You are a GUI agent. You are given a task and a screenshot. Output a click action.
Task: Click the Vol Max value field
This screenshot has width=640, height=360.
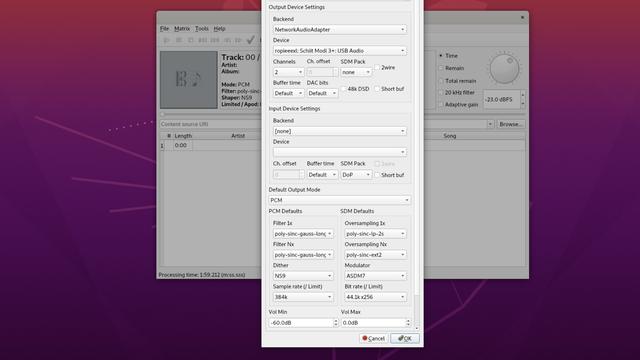[373, 322]
